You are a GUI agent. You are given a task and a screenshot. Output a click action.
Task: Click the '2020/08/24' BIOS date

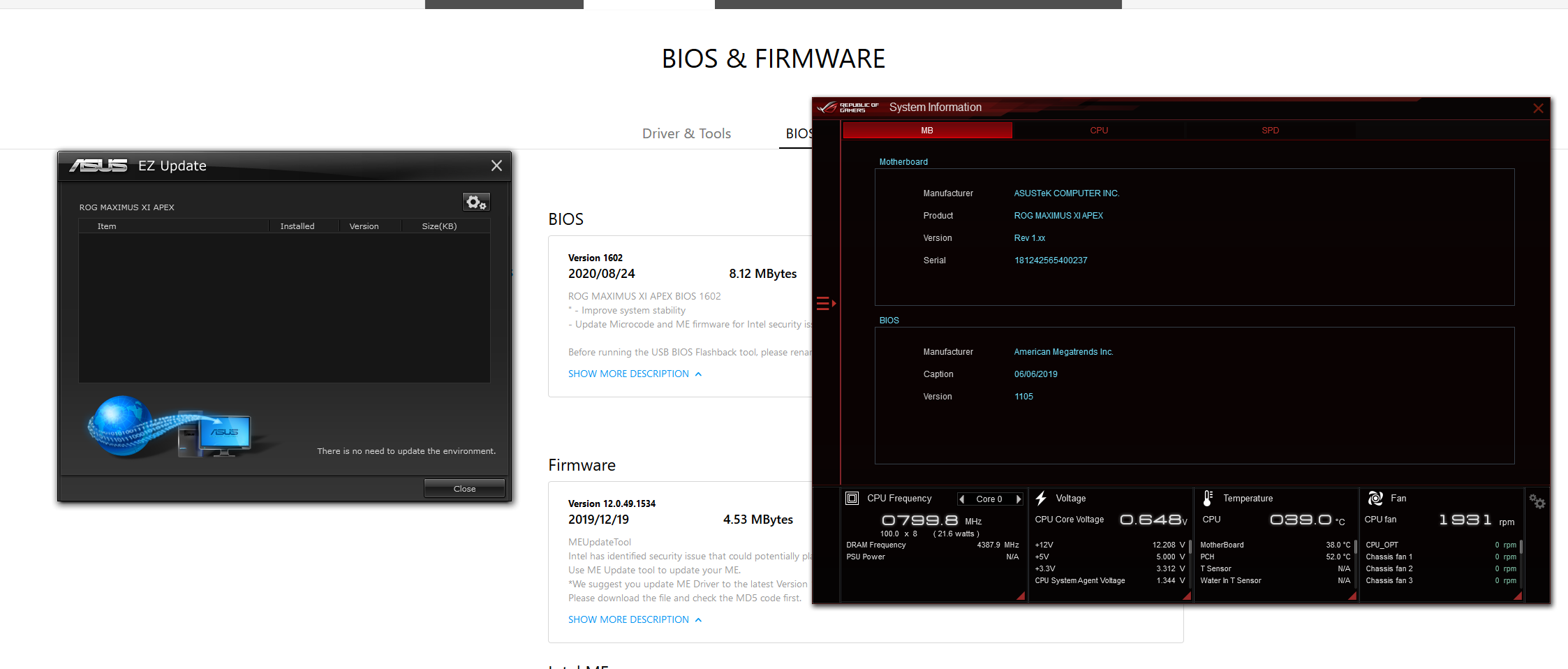(x=602, y=274)
